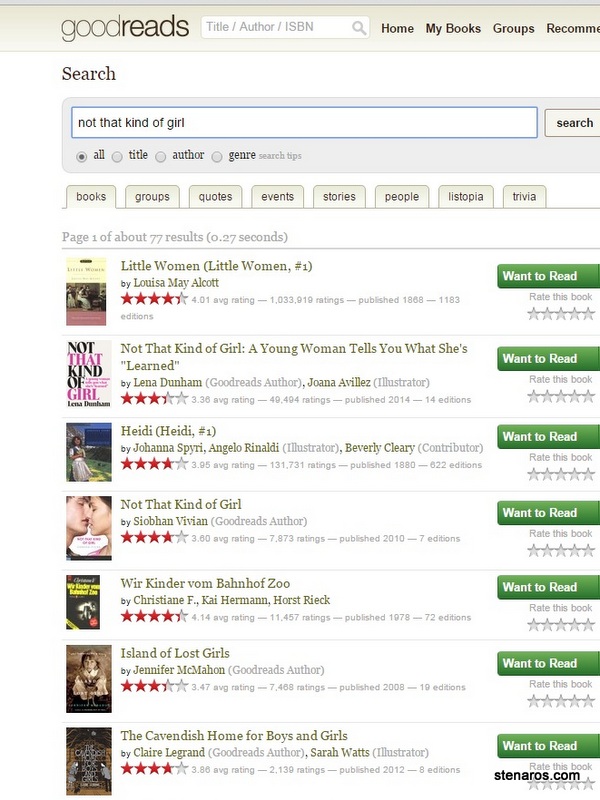The image size is (600, 800).
Task: Open author Kai Hermann
Action: pos(235,600)
